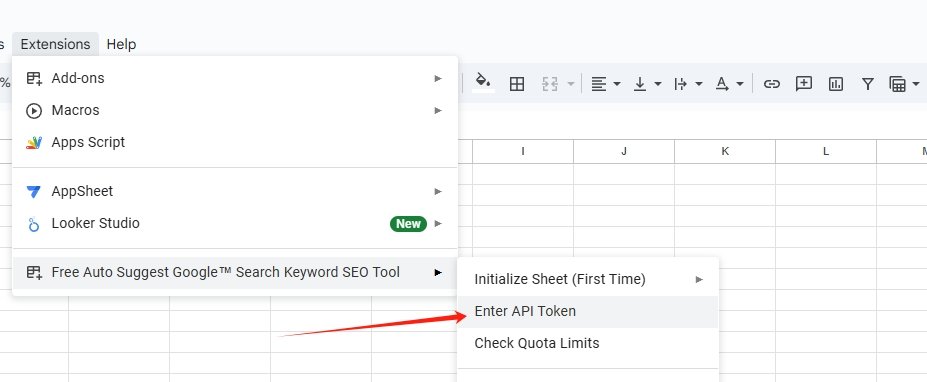Expand the horizontal align dropdown arrow
927x382 pixels.
click(617, 84)
